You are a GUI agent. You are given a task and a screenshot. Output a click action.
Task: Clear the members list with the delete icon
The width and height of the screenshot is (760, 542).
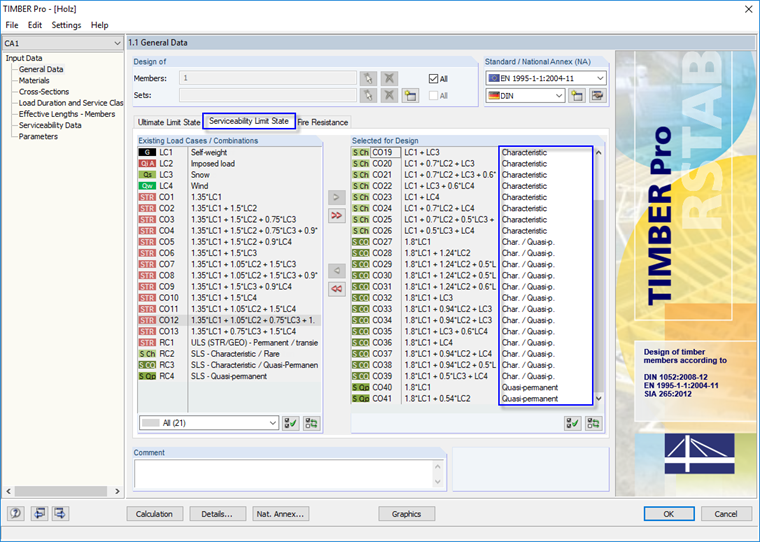[389, 78]
